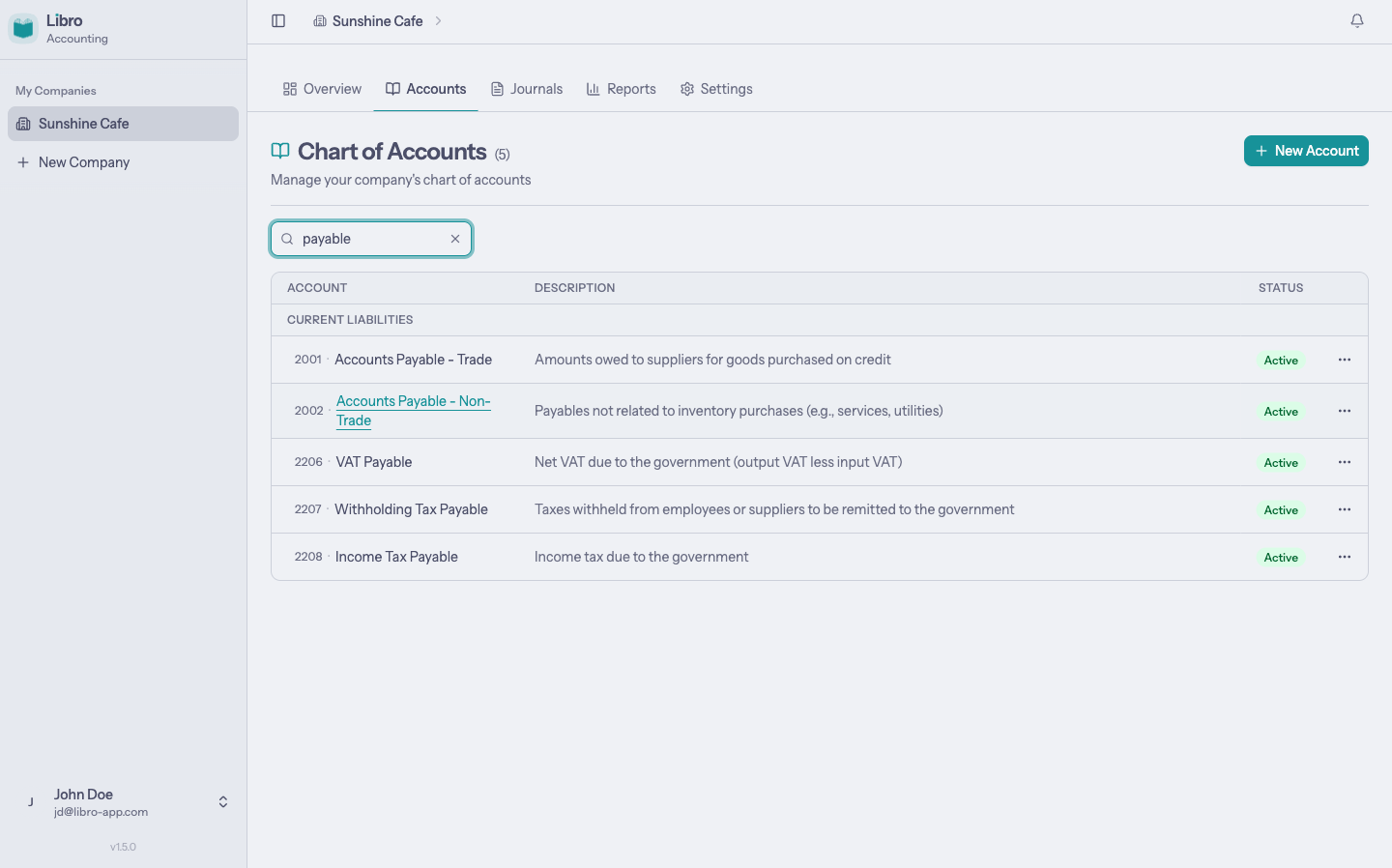
Task: Switch to the Overview tab
Action: [321, 88]
